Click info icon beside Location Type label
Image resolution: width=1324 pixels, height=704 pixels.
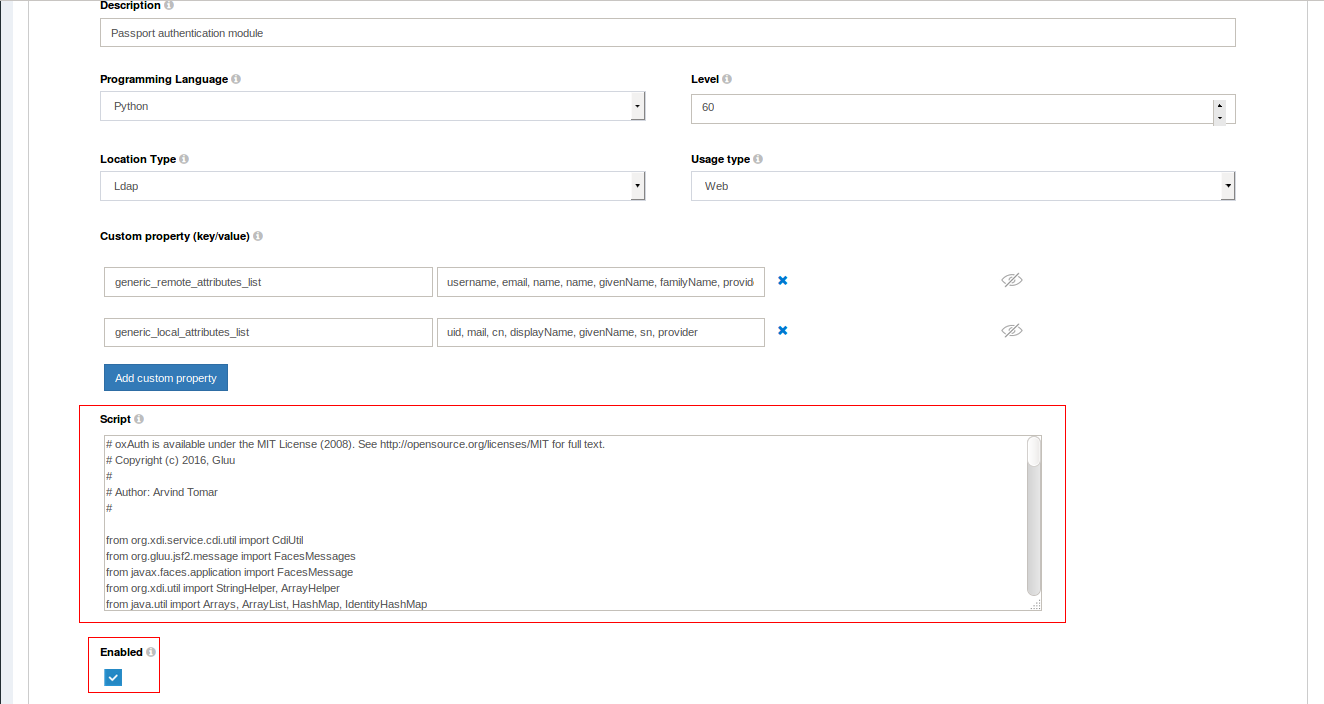[x=184, y=159]
